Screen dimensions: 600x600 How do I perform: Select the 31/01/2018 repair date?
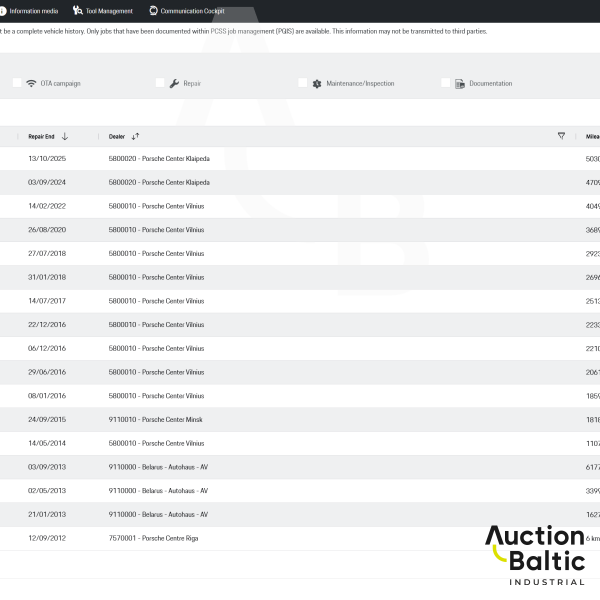point(47,277)
